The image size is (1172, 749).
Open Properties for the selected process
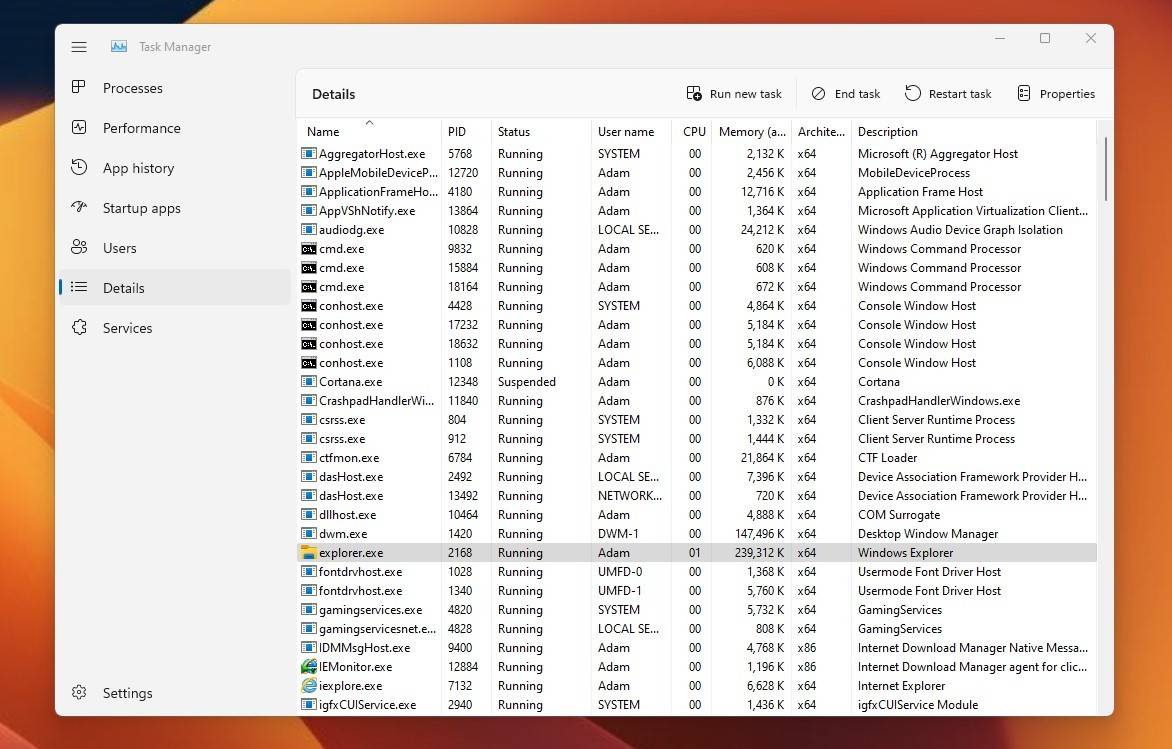(x=1056, y=93)
